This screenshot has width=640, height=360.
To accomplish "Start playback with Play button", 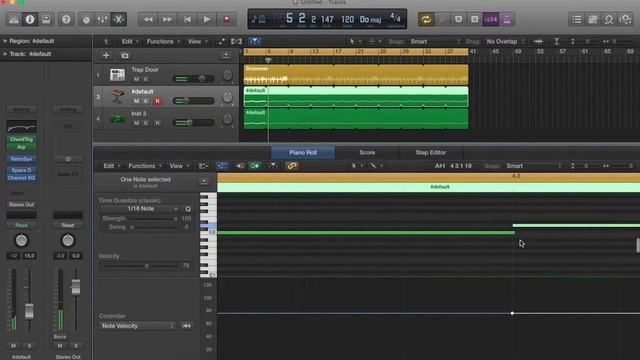I will point(207,19).
